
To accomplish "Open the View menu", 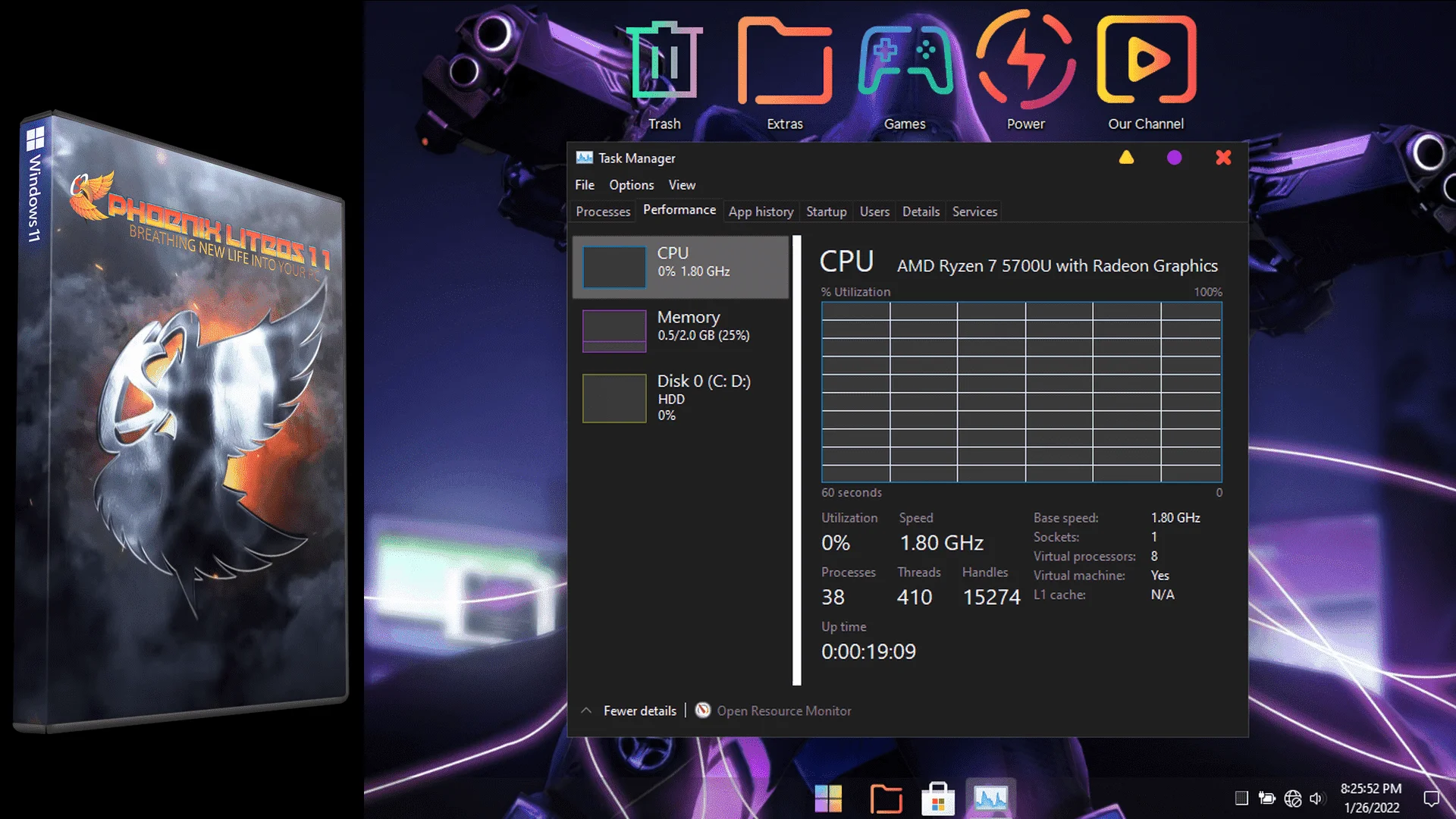I will [682, 185].
